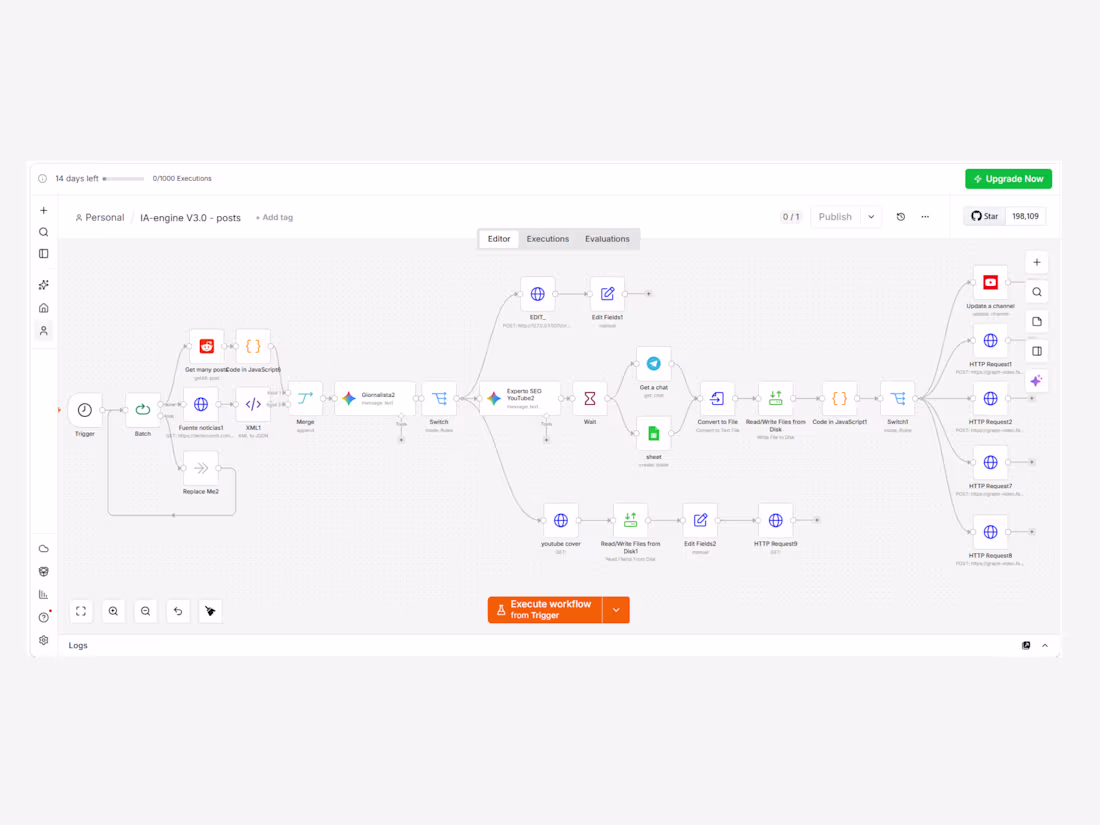Image resolution: width=1100 pixels, height=825 pixels.
Task: Click the Upgrade Now button
Action: pos(1008,179)
